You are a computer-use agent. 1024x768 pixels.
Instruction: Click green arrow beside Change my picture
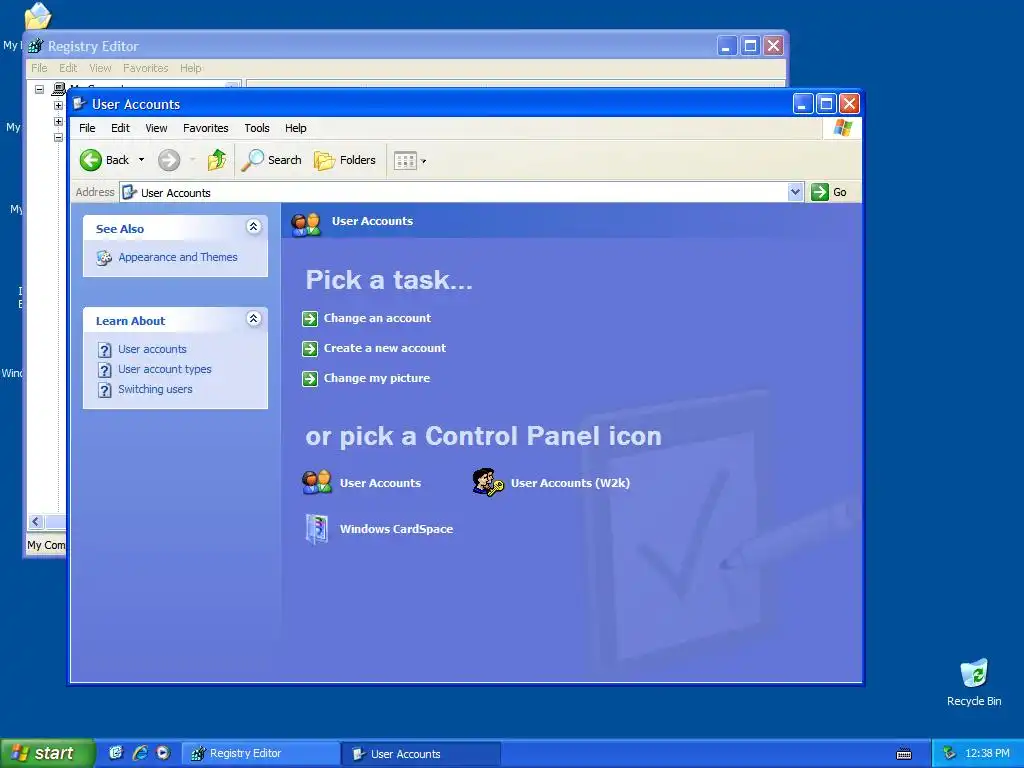[310, 379]
